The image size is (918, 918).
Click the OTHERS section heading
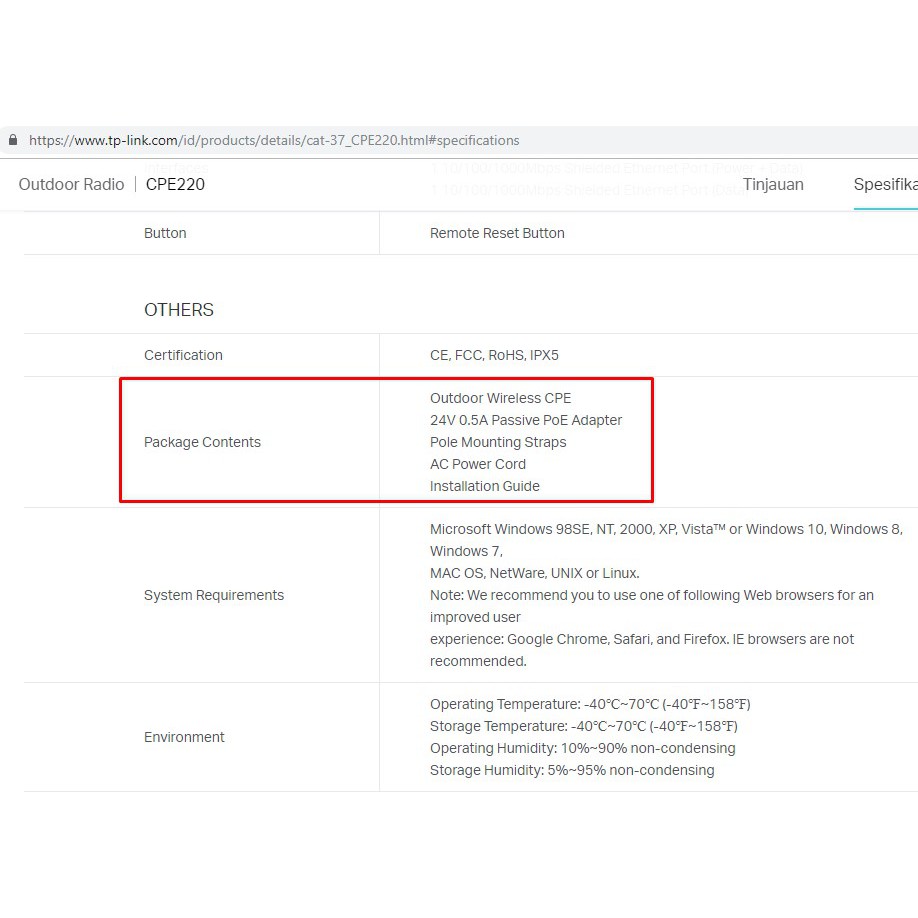179,310
